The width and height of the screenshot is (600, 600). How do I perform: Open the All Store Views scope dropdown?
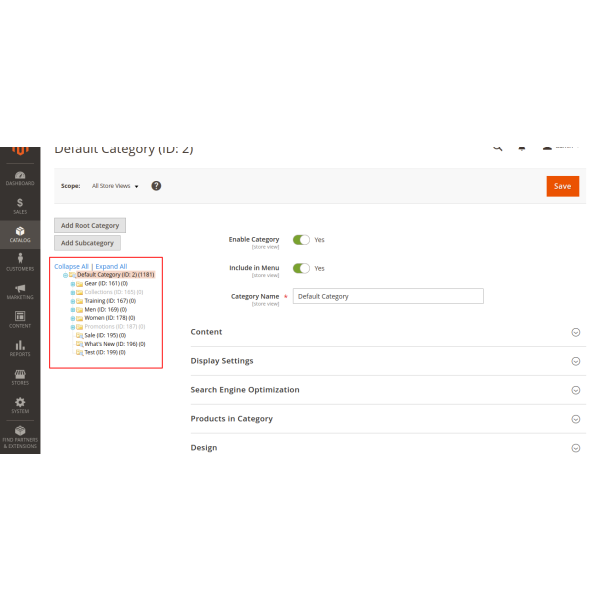point(115,186)
